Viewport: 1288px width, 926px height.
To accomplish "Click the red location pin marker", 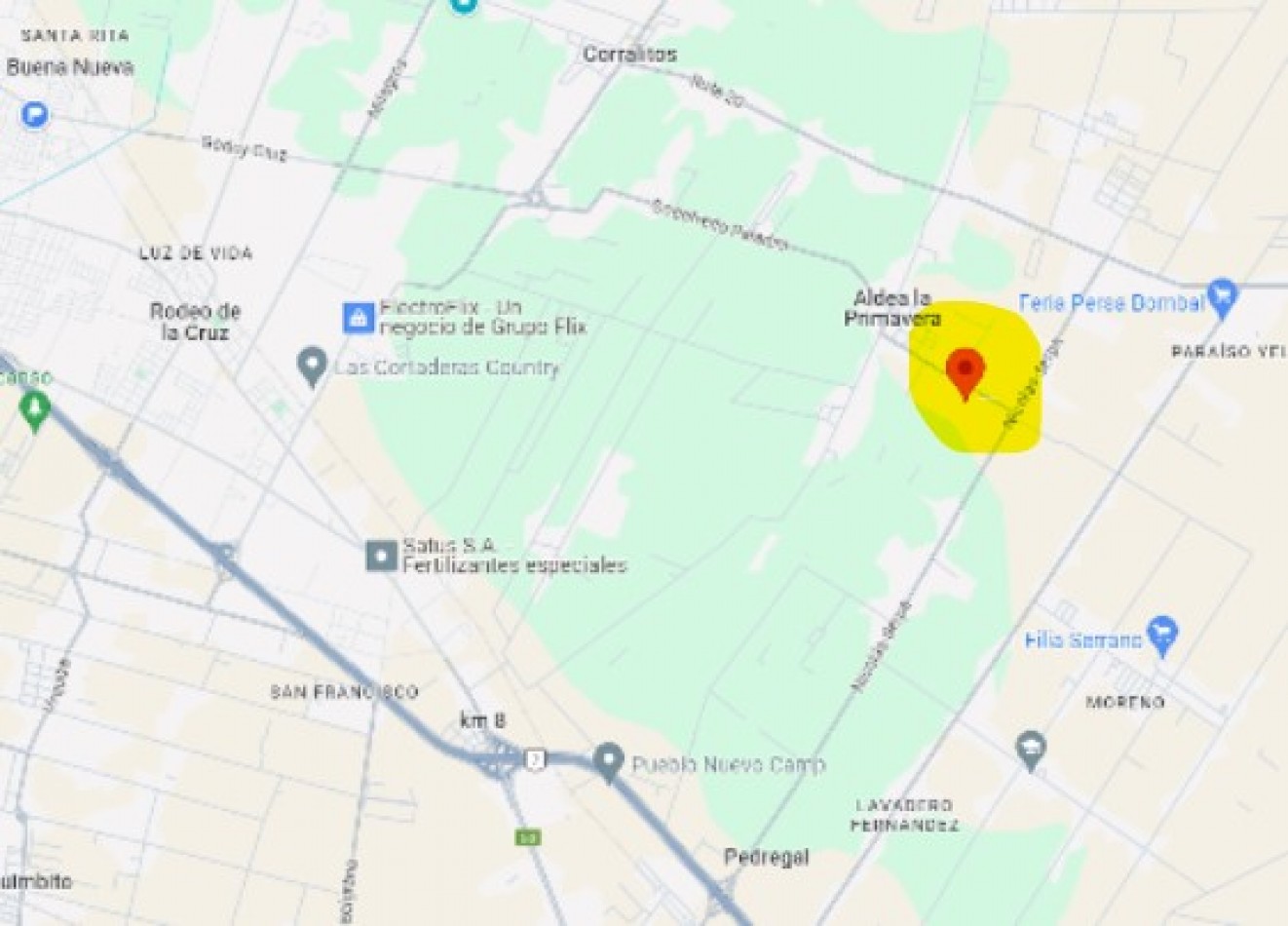I will pyautogui.click(x=965, y=373).
